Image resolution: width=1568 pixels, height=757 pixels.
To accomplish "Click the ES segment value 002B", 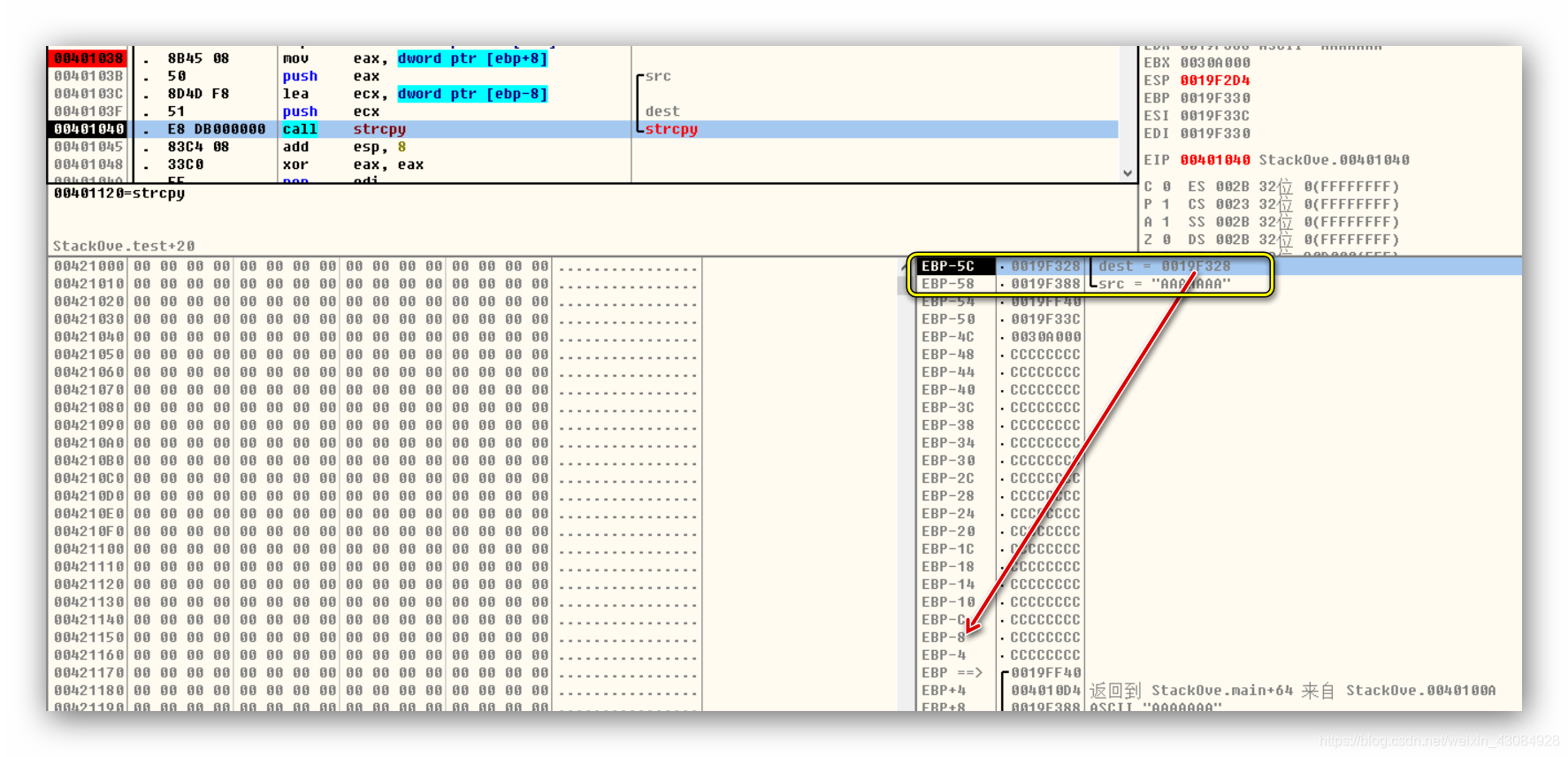I will pyautogui.click(x=1232, y=187).
